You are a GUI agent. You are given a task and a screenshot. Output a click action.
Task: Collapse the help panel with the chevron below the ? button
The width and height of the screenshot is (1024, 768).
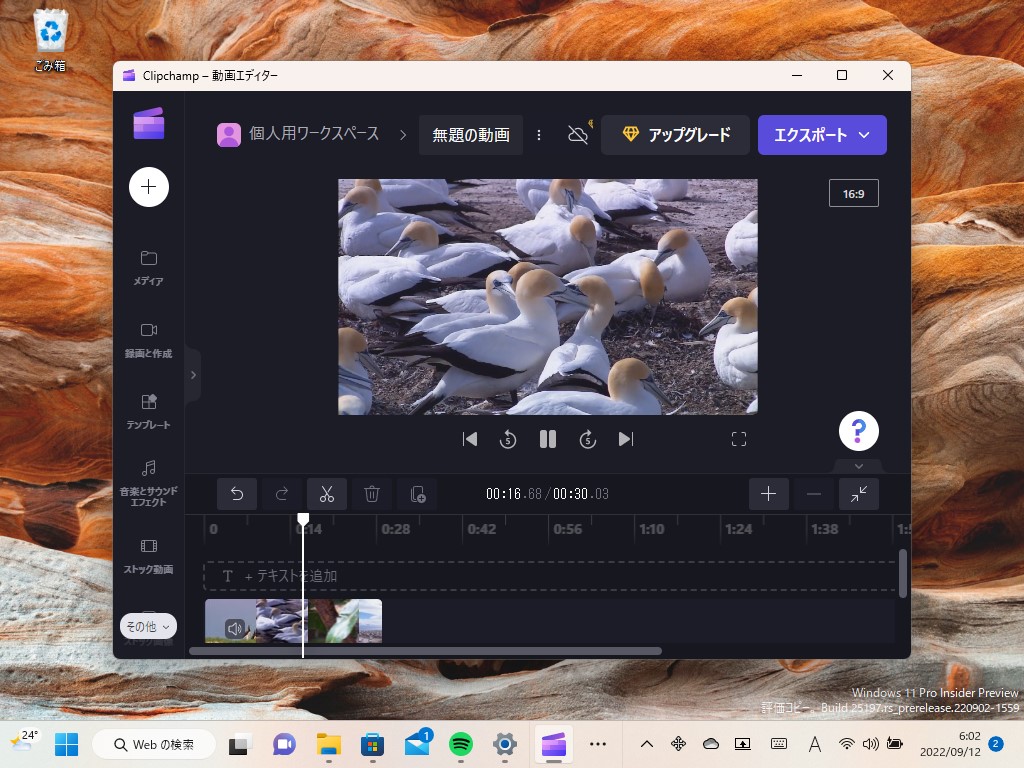click(858, 466)
